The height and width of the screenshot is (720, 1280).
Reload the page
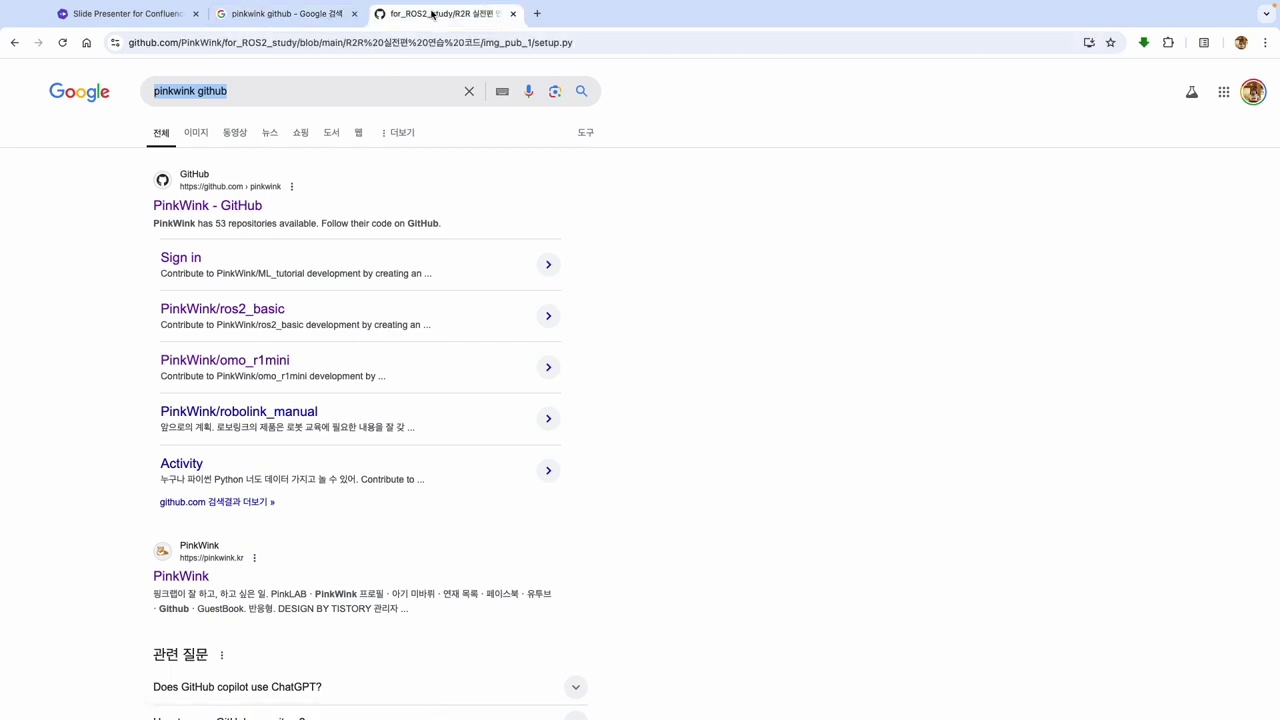point(62,43)
